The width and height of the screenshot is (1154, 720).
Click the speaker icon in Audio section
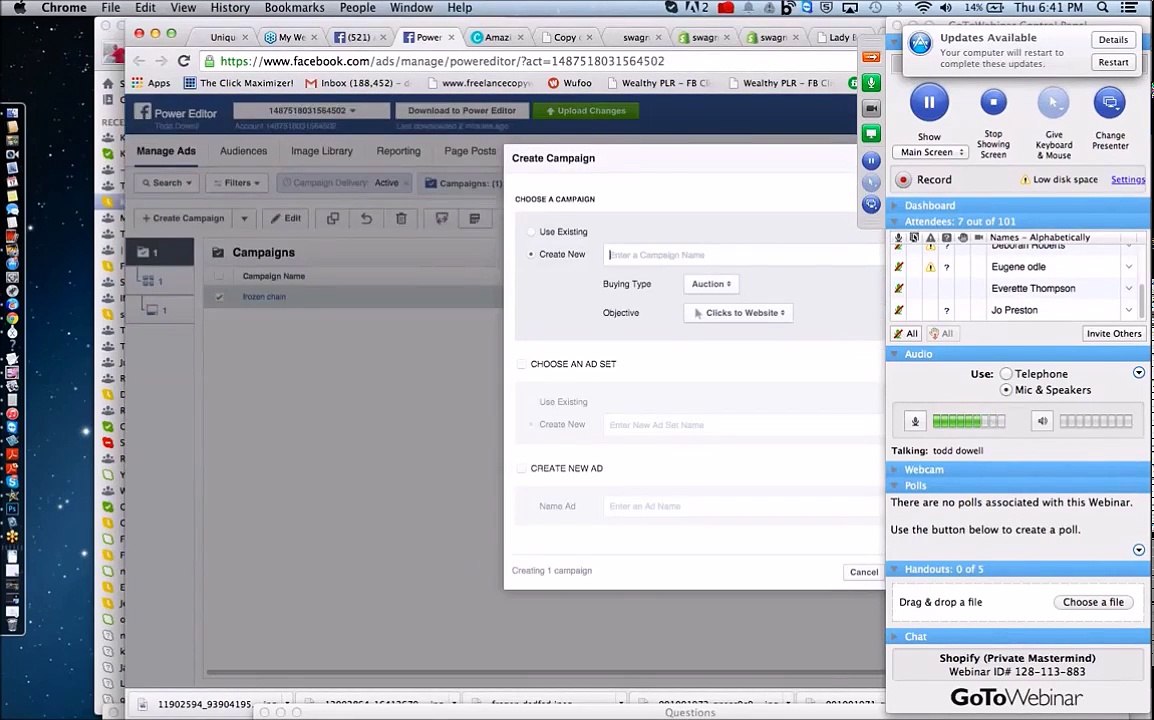tap(1042, 421)
